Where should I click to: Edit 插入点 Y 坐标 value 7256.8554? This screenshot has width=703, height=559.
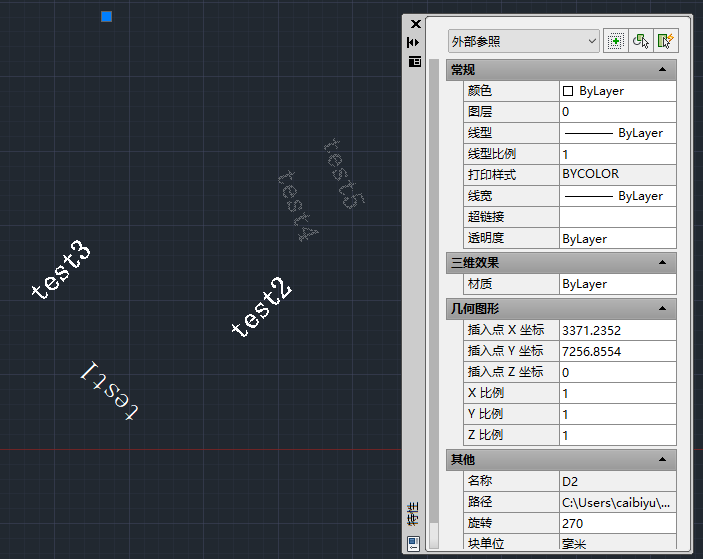617,351
